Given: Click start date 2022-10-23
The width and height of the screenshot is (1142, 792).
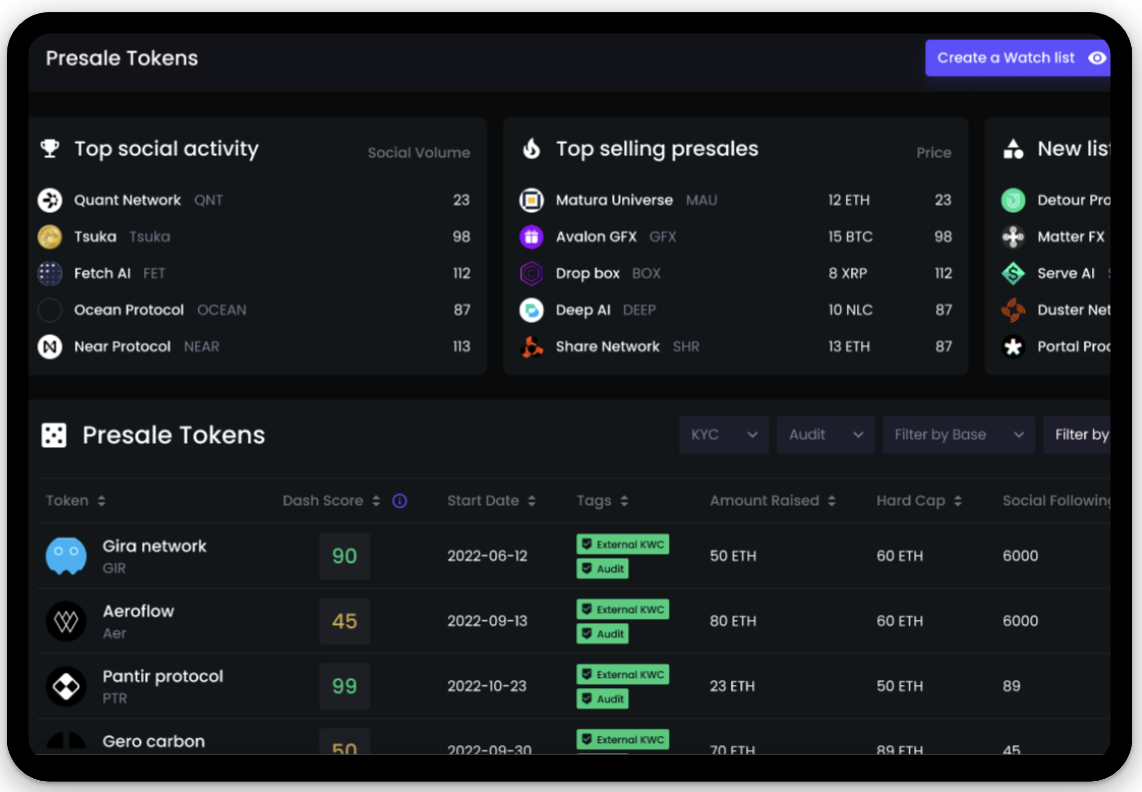Looking at the screenshot, I should (x=487, y=686).
